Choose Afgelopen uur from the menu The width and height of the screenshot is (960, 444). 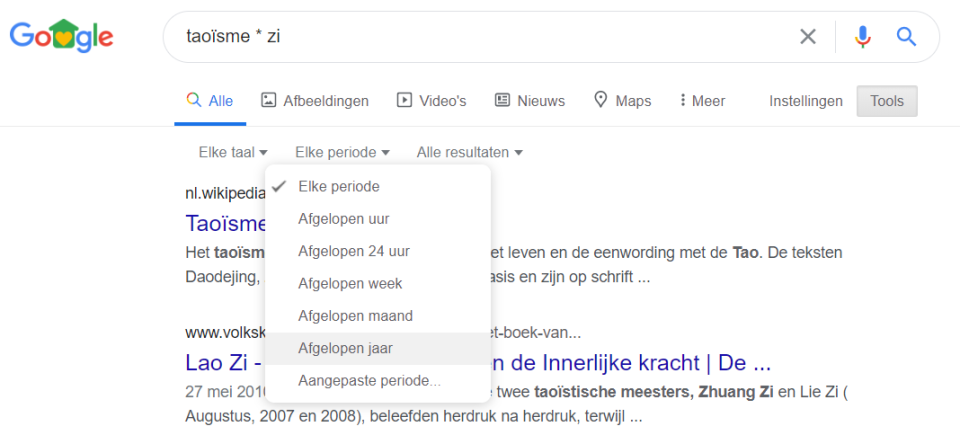click(x=344, y=219)
